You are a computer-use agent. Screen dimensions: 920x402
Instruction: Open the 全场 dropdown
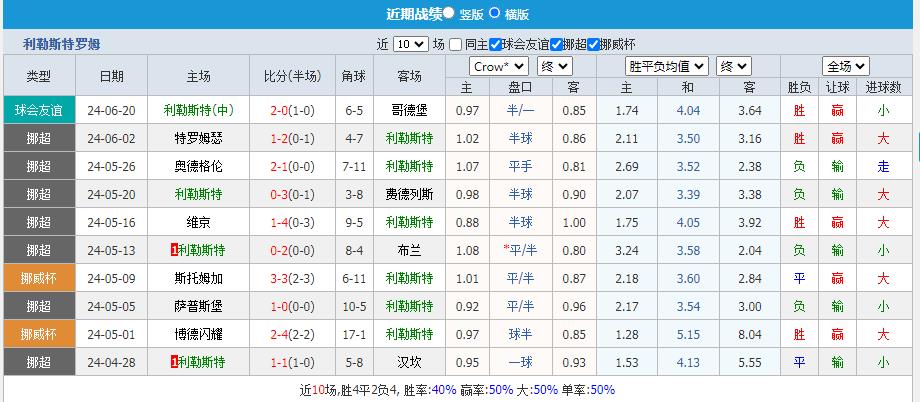(x=845, y=67)
